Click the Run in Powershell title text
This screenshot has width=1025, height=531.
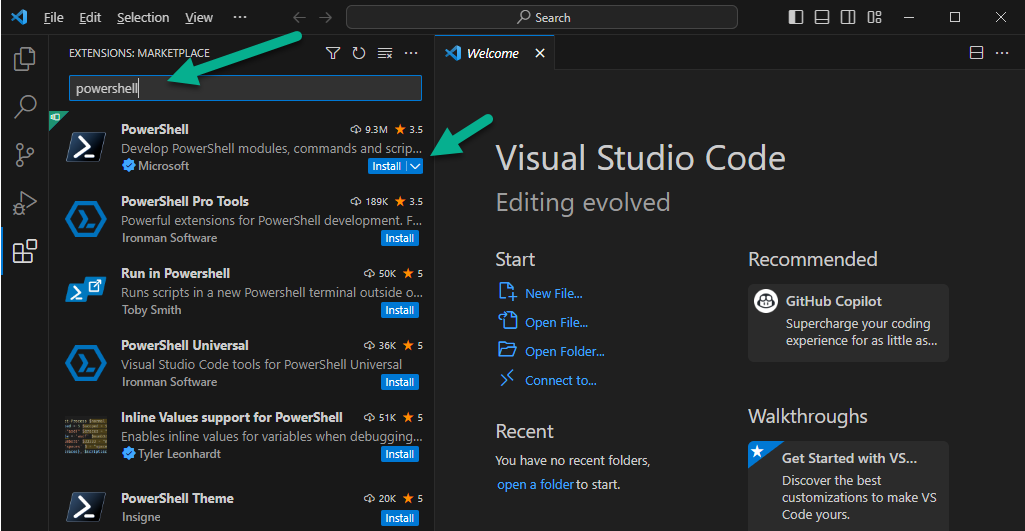(x=175, y=273)
